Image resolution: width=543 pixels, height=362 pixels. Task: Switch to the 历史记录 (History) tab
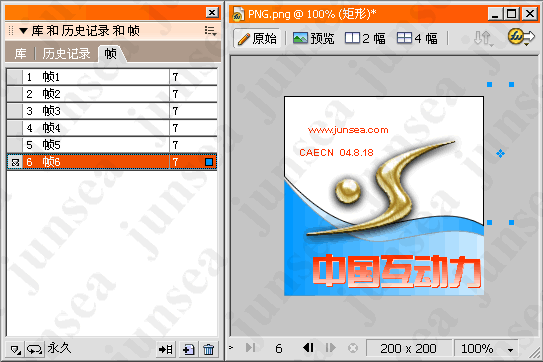66,54
